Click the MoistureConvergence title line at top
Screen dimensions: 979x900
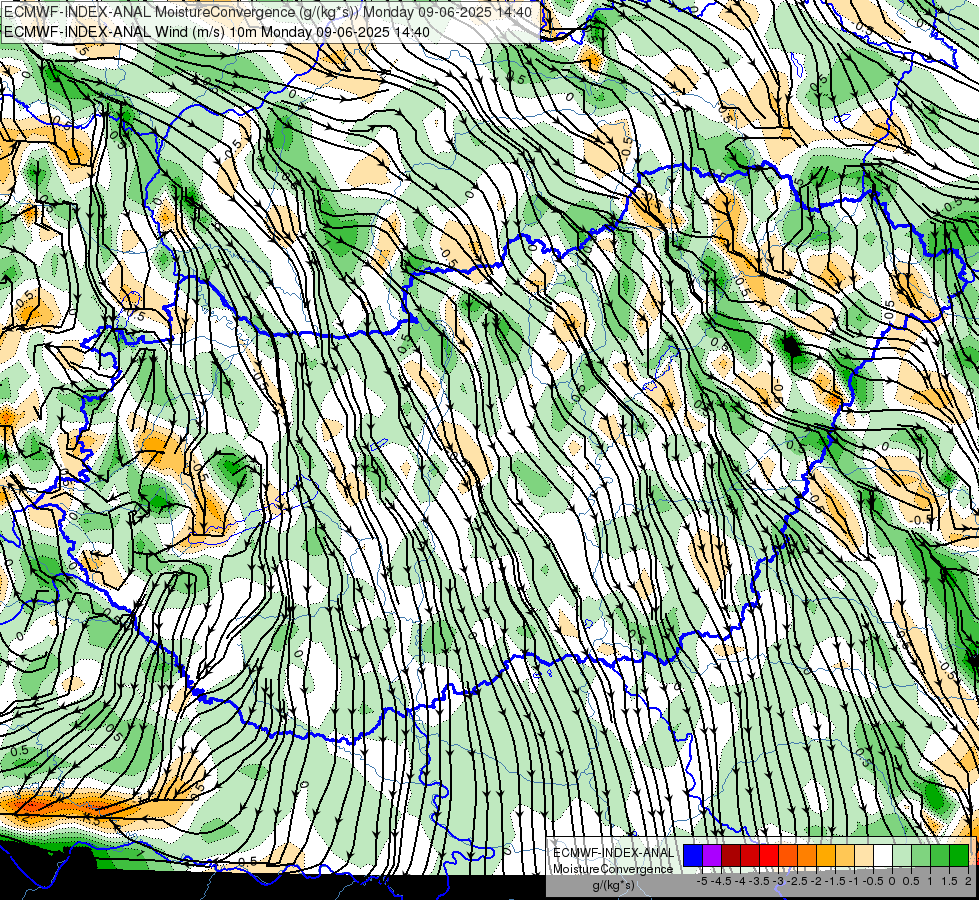pyautogui.click(x=267, y=12)
